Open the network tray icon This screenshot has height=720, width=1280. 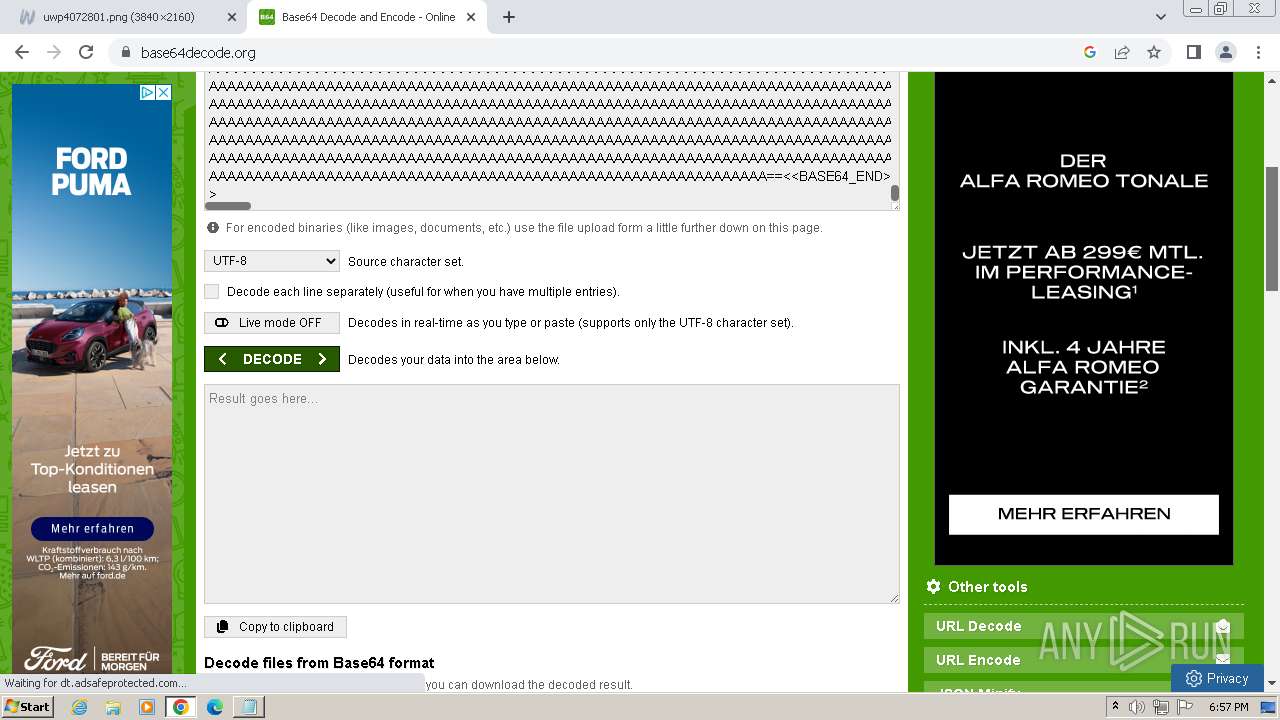pyautogui.click(x=1160, y=707)
